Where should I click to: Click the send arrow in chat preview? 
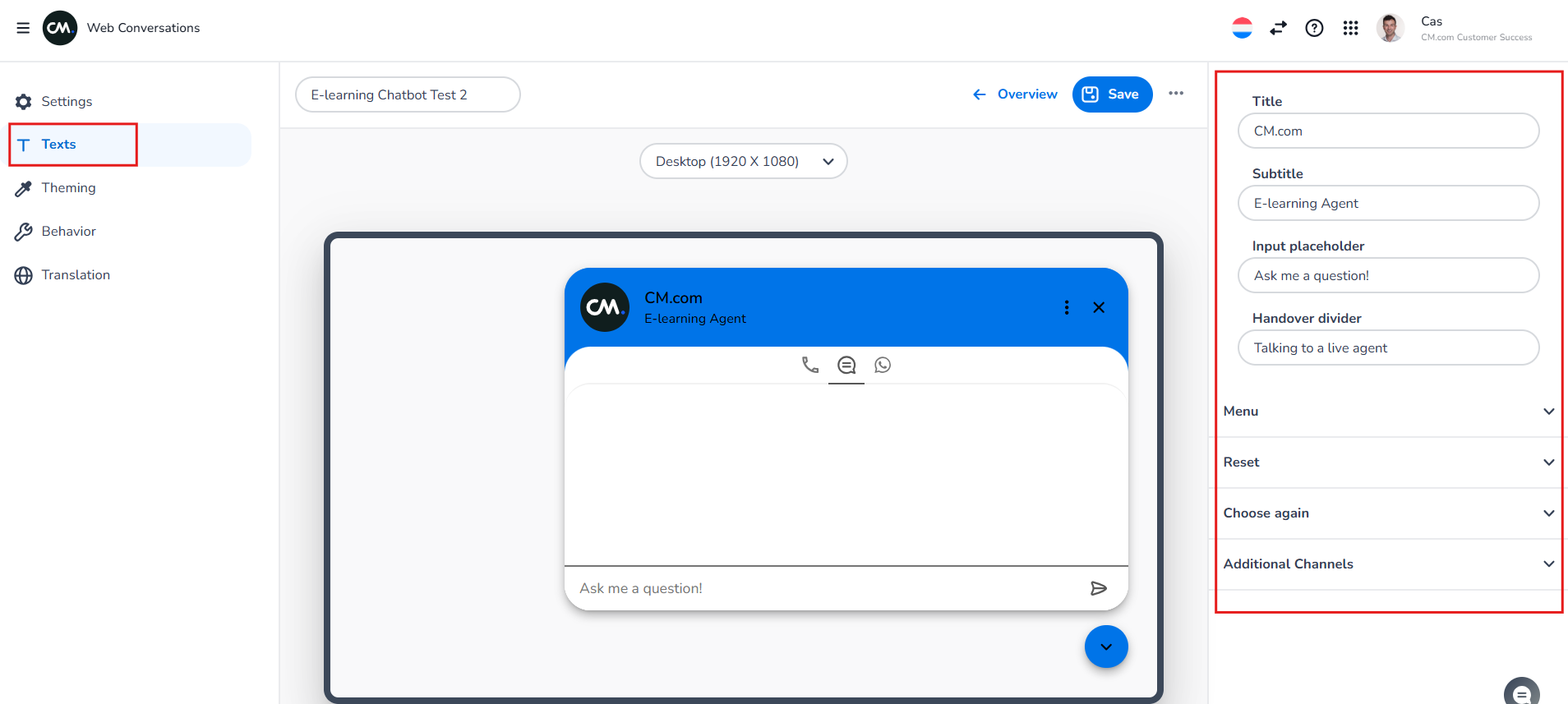click(x=1098, y=588)
